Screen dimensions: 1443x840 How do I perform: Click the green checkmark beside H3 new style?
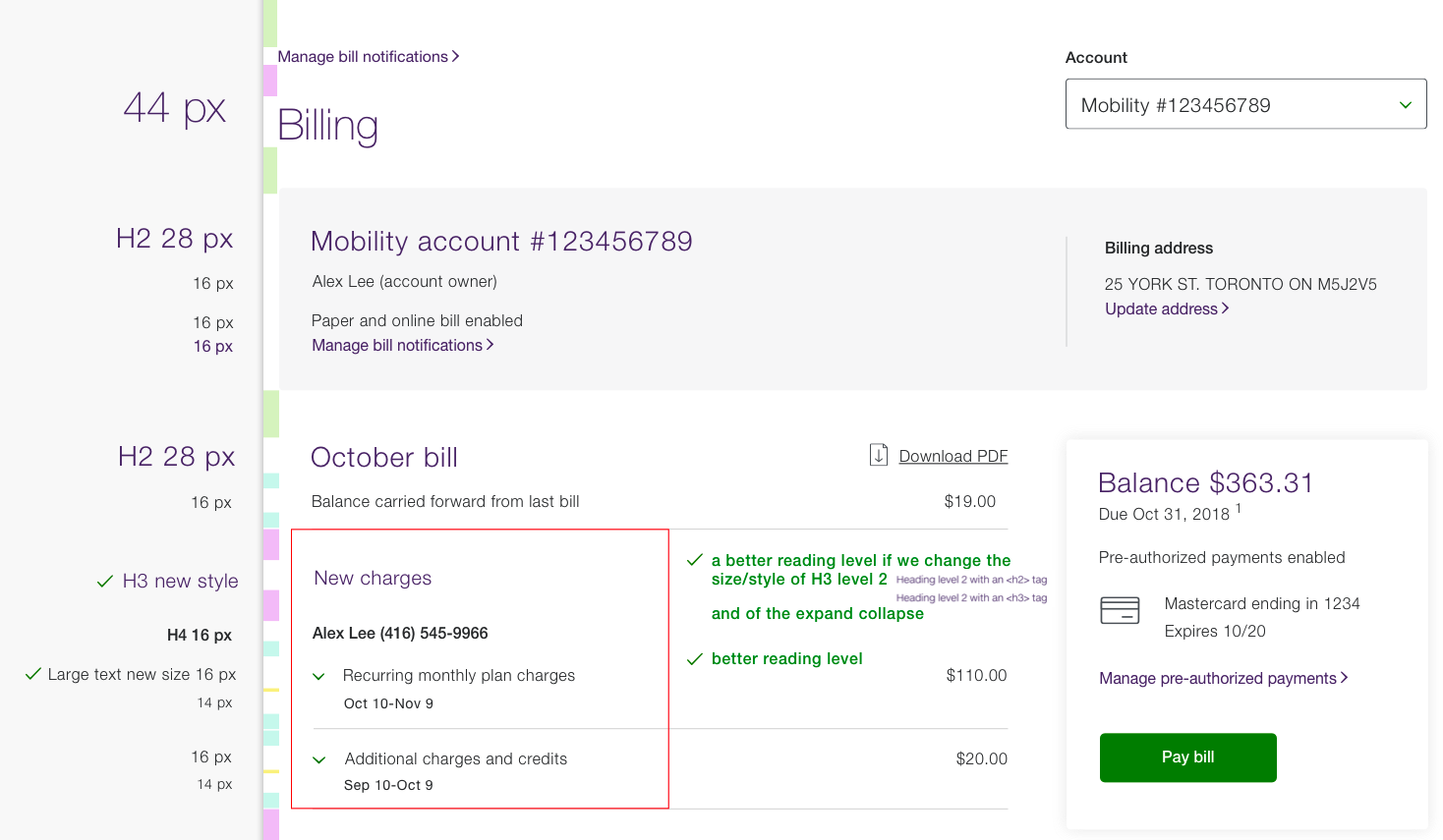(x=105, y=582)
